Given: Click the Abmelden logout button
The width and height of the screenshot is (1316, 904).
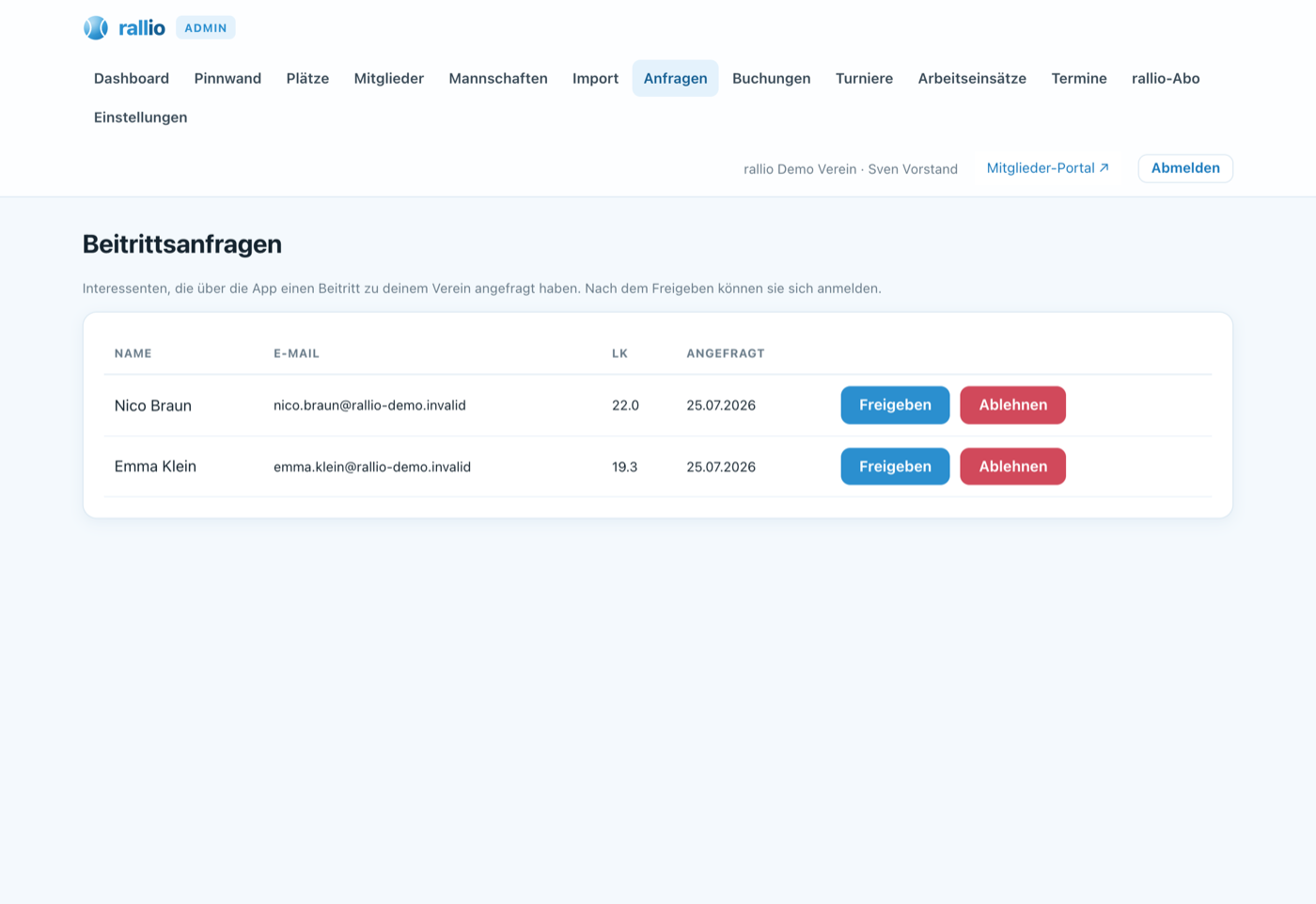Looking at the screenshot, I should click(x=1185, y=168).
